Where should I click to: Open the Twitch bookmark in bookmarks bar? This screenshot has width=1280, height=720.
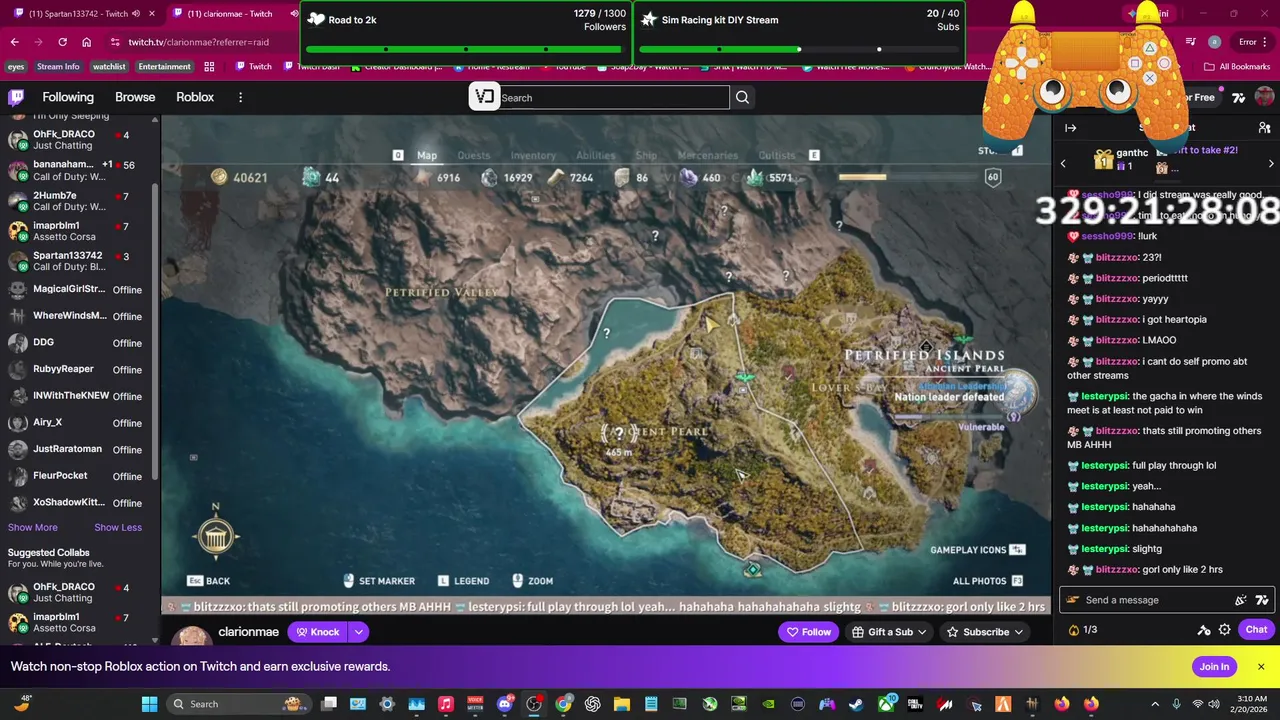pyautogui.click(x=253, y=67)
